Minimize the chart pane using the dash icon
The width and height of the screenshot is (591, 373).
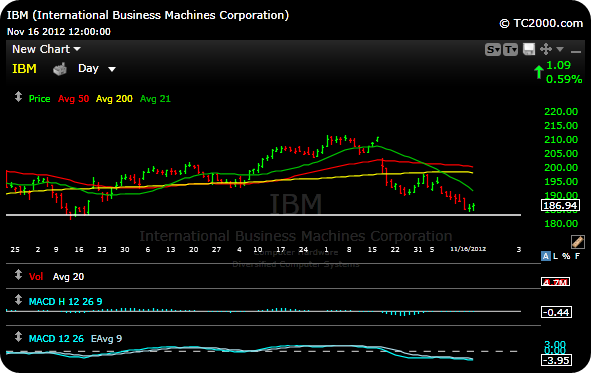[x=576, y=51]
